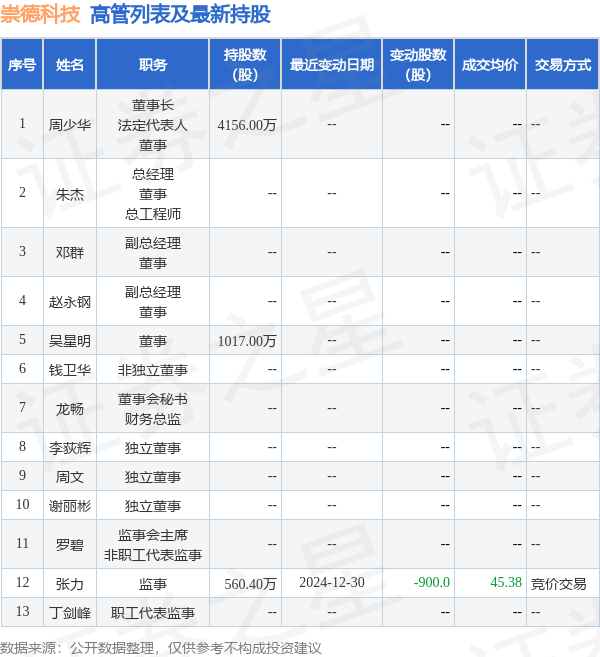Image resolution: width=600 pixels, height=657 pixels.
Task: Click 董事会秘书 in 龙畅's row
Action: pyautogui.click(x=153, y=399)
